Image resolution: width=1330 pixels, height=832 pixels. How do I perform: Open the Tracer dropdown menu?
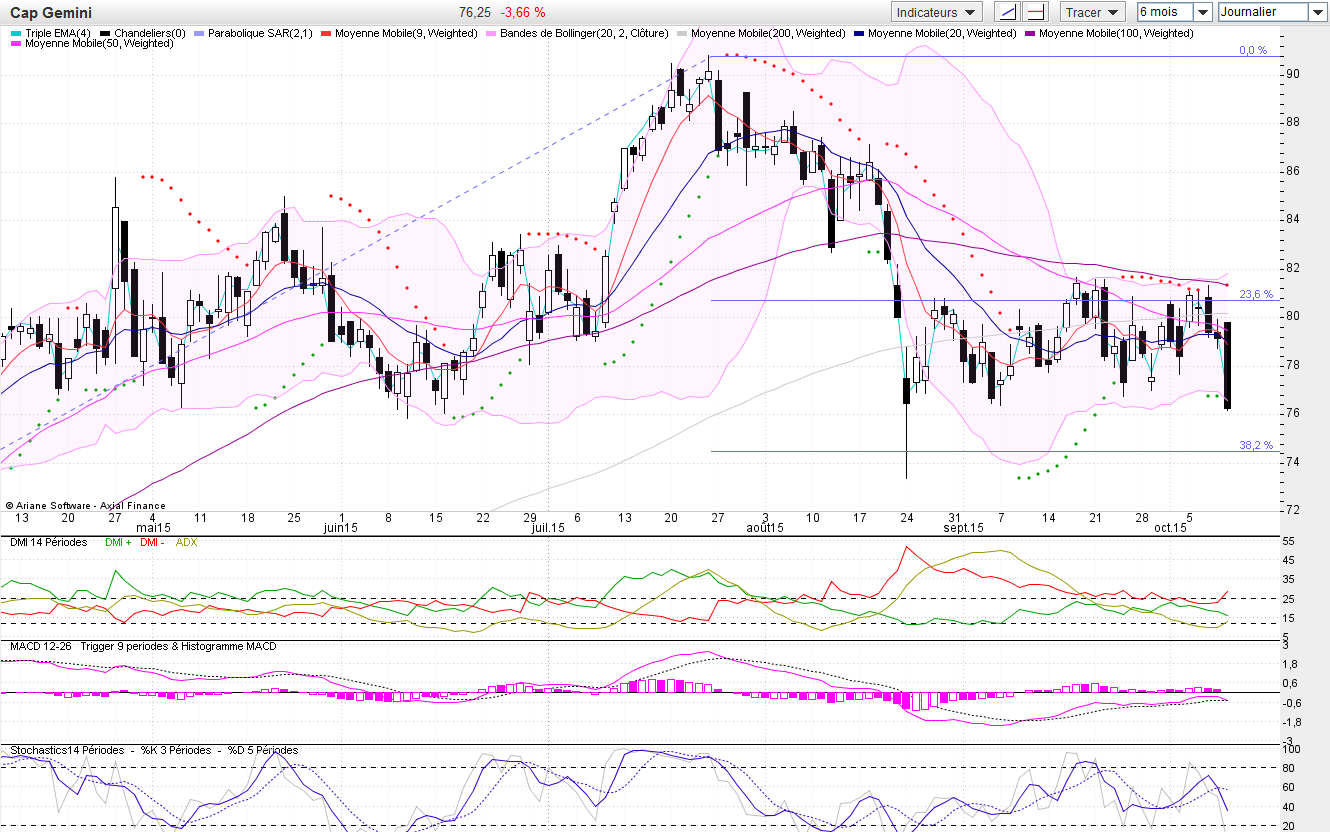(x=1093, y=12)
